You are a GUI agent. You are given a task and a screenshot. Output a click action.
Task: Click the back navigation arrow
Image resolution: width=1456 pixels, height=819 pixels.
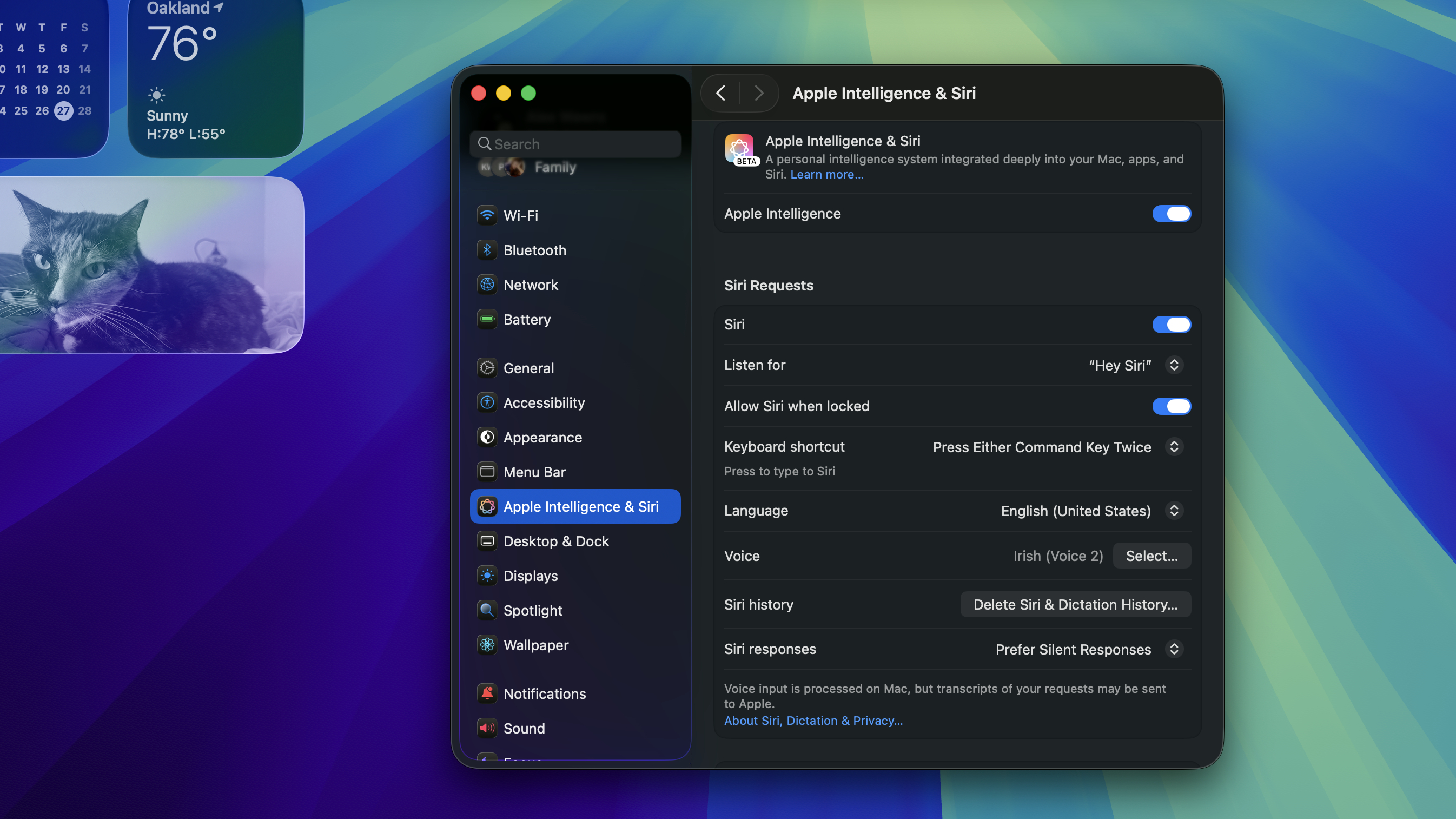[x=720, y=93]
